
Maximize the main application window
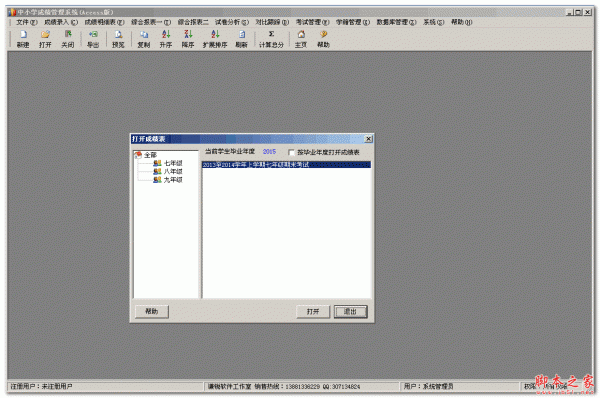tap(578, 12)
